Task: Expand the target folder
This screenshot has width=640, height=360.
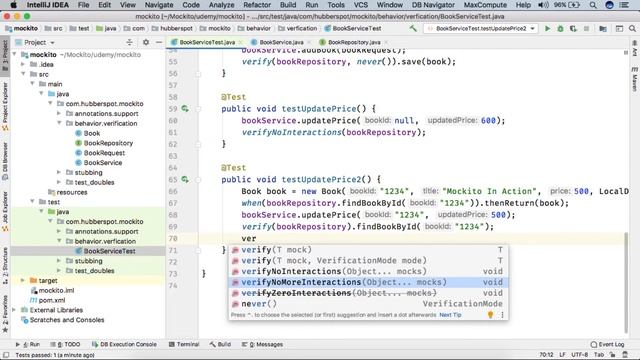Action: point(24,280)
